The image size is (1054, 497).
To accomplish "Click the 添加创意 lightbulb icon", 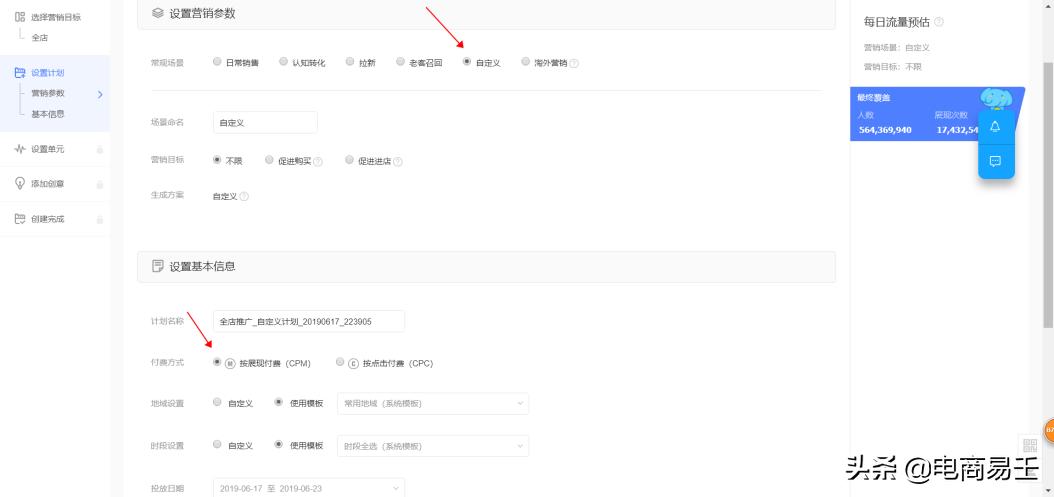I will click(x=19, y=183).
